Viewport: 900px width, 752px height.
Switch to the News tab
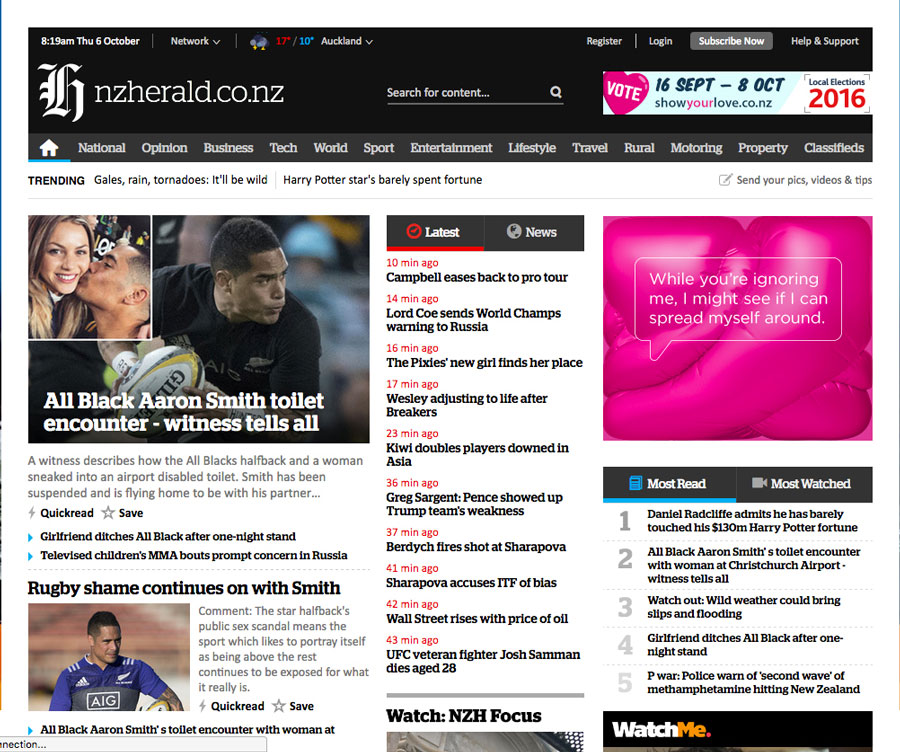534,232
